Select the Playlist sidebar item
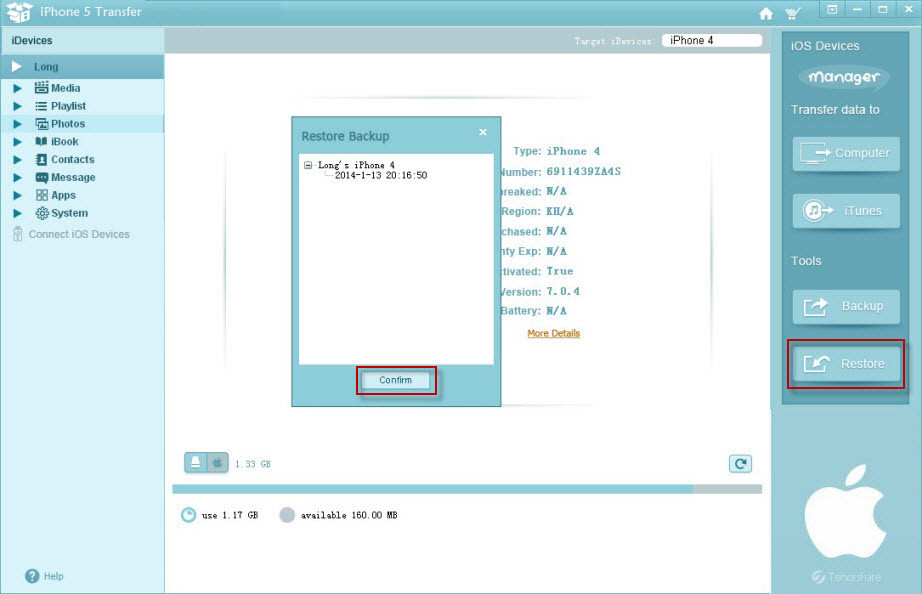 82,106
